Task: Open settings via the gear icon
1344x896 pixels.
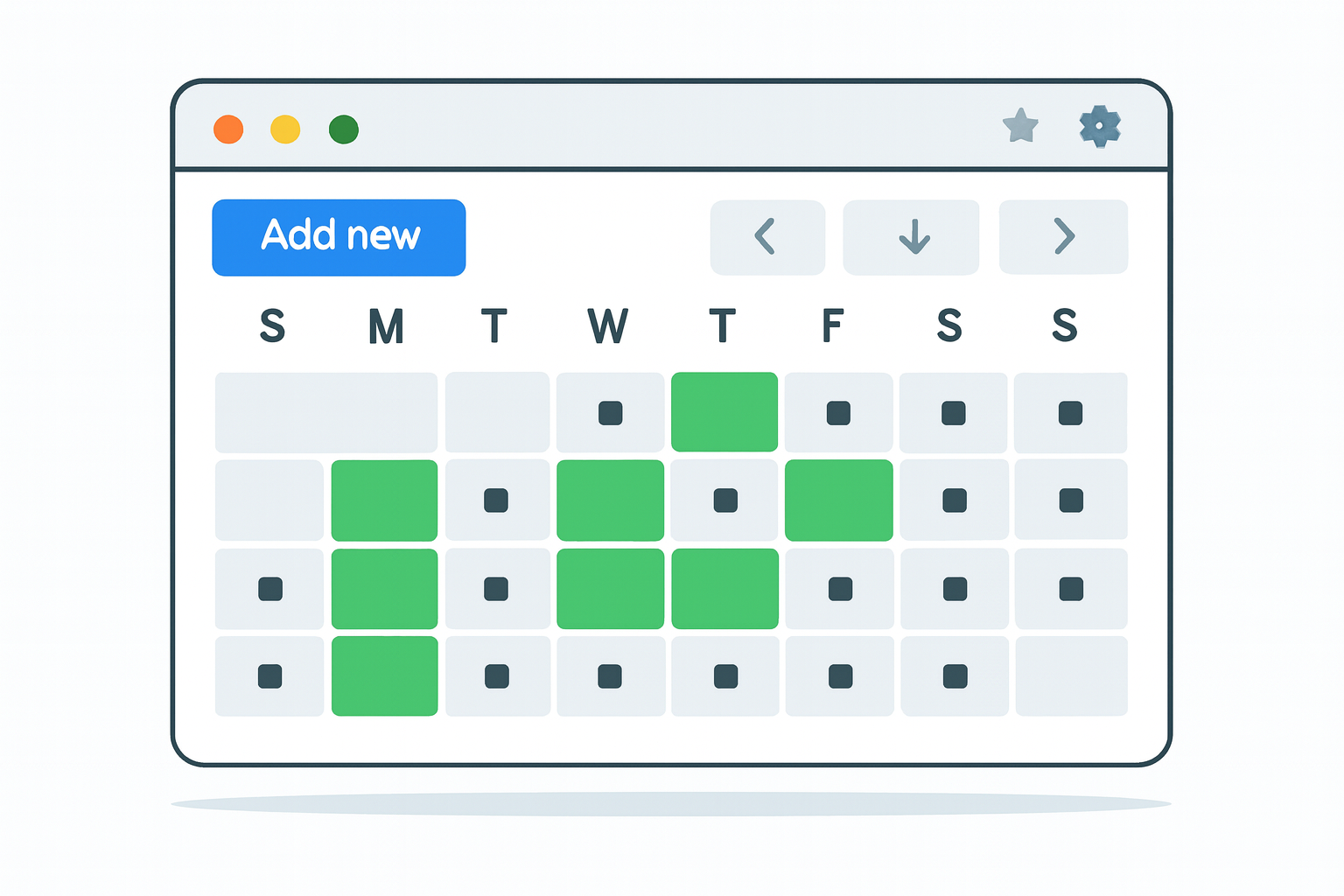Action: (1100, 126)
